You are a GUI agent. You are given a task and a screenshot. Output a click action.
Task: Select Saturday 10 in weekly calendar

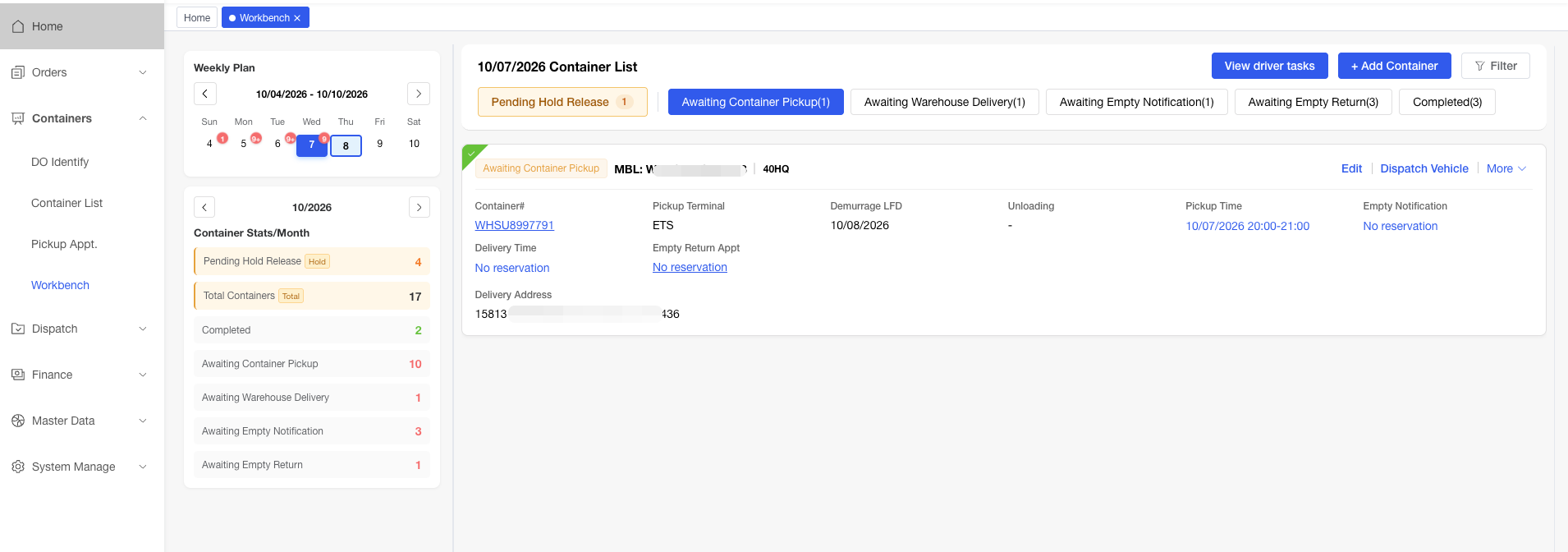pyautogui.click(x=414, y=144)
